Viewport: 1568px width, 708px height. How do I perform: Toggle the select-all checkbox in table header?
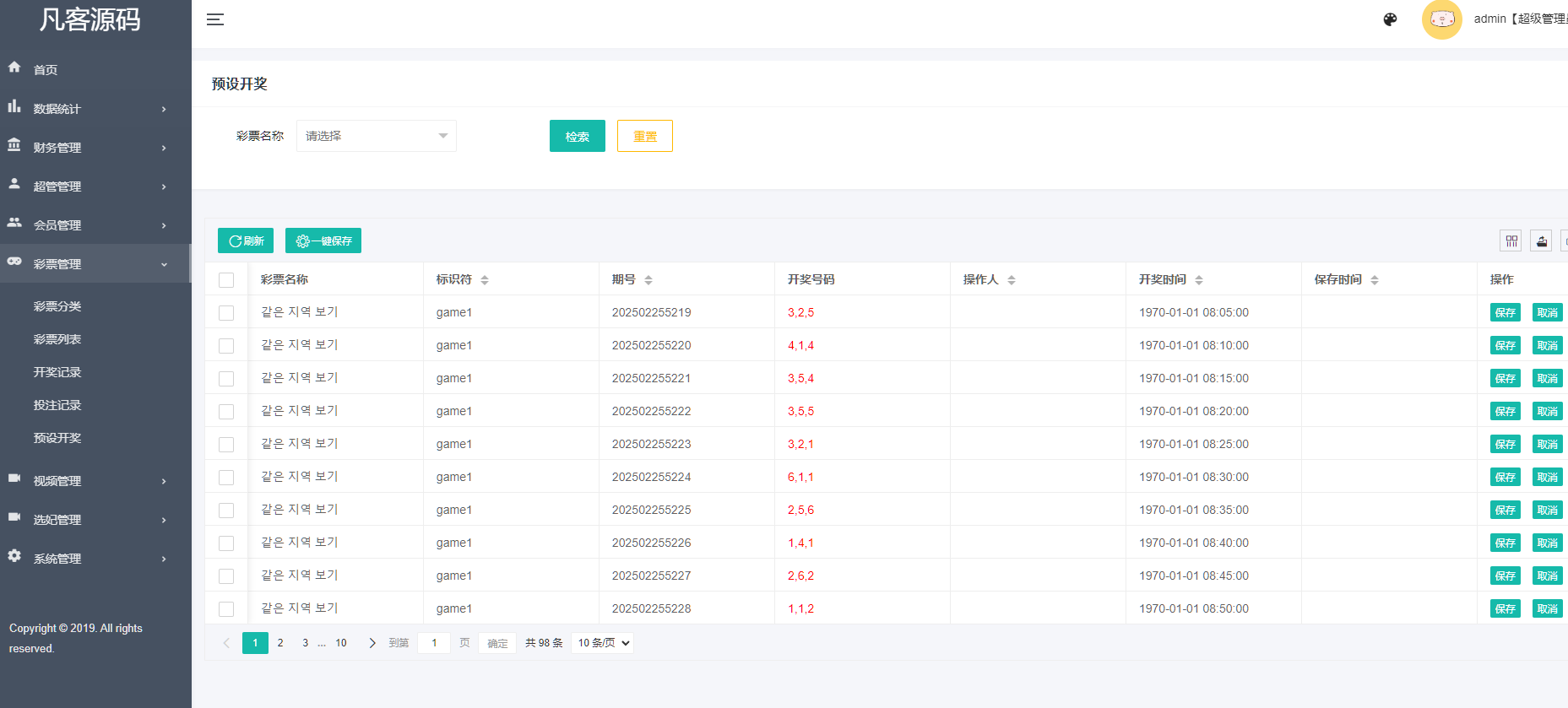[226, 280]
